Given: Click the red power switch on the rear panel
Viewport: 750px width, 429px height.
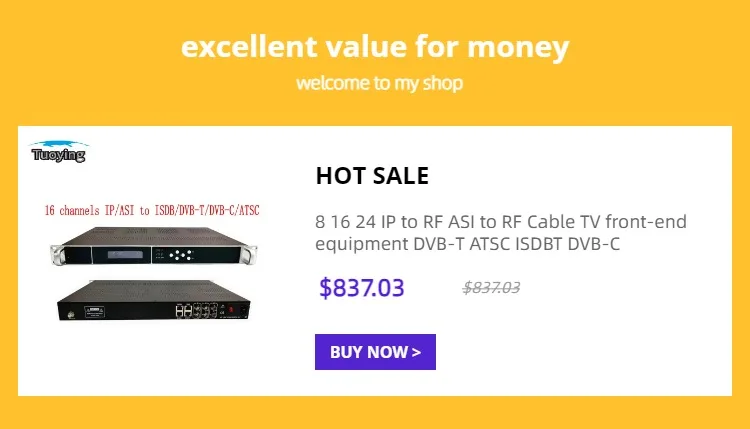Looking at the screenshot, I should (232, 311).
